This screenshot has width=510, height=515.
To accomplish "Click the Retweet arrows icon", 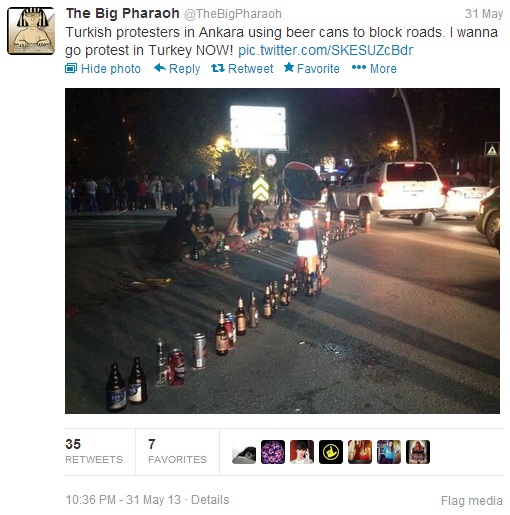I will click(218, 68).
